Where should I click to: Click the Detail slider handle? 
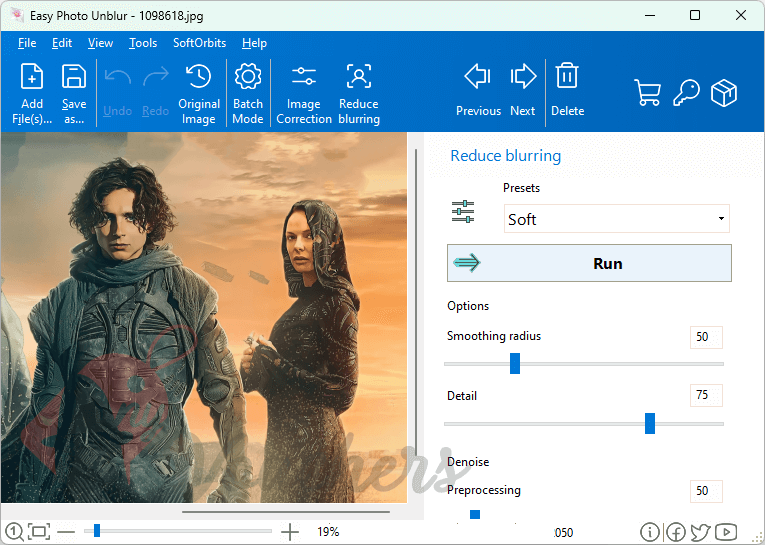tap(650, 423)
